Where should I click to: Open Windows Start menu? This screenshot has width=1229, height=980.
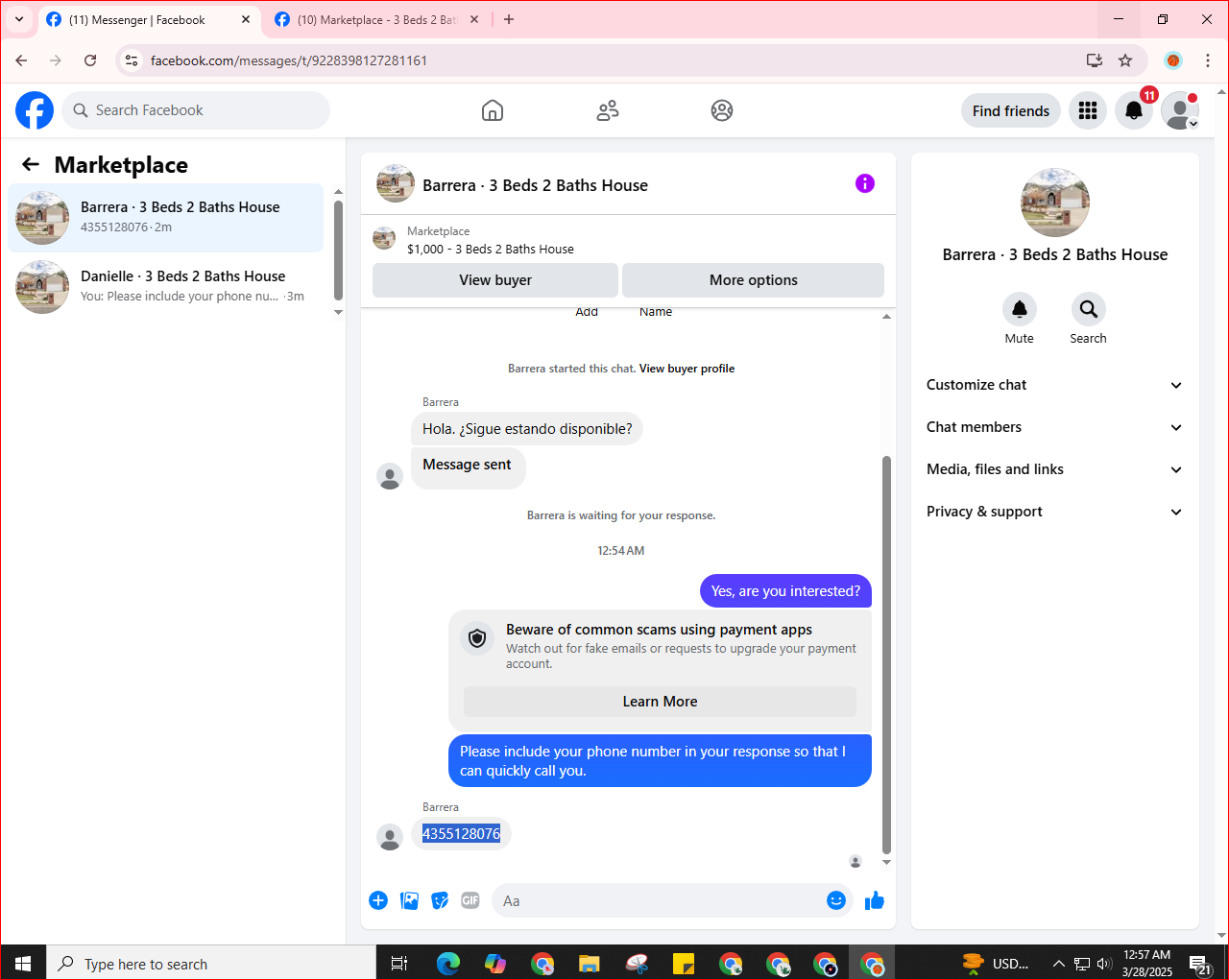23,963
